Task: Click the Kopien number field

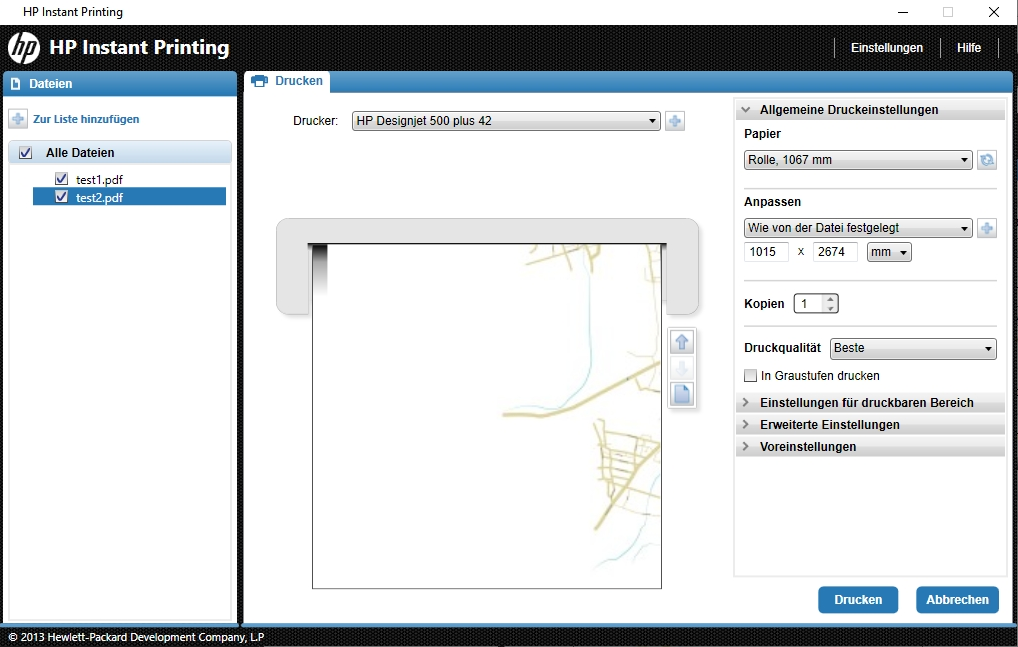Action: pos(808,303)
